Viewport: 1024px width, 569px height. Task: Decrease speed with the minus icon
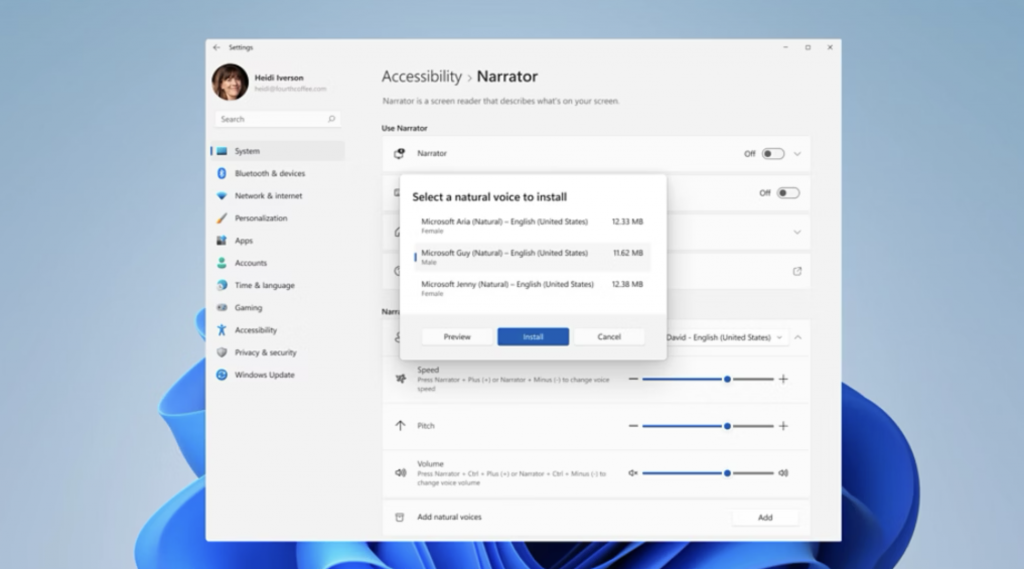(x=633, y=379)
